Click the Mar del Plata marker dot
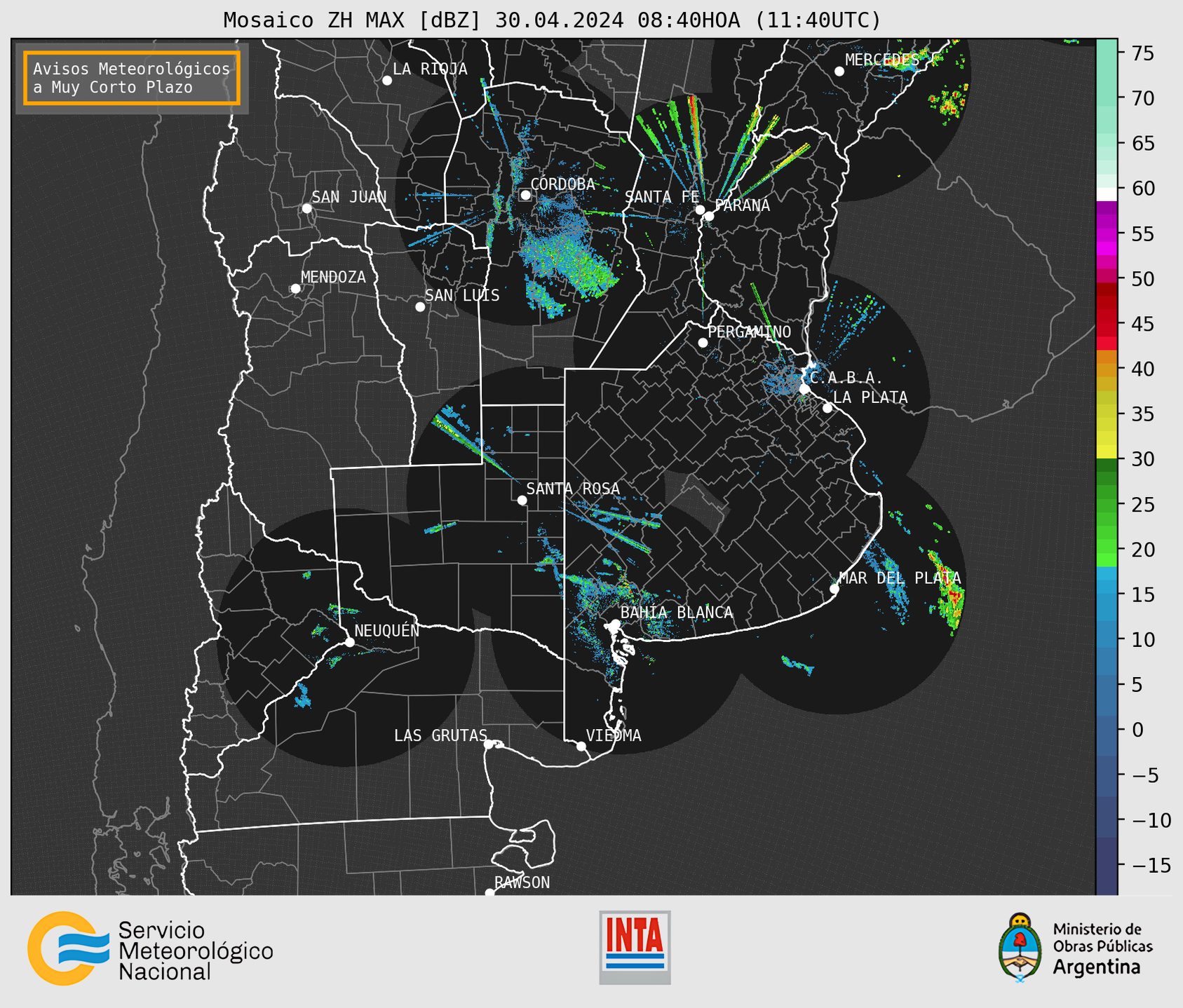Screen dimensions: 1183x1008 pyautogui.click(x=834, y=589)
